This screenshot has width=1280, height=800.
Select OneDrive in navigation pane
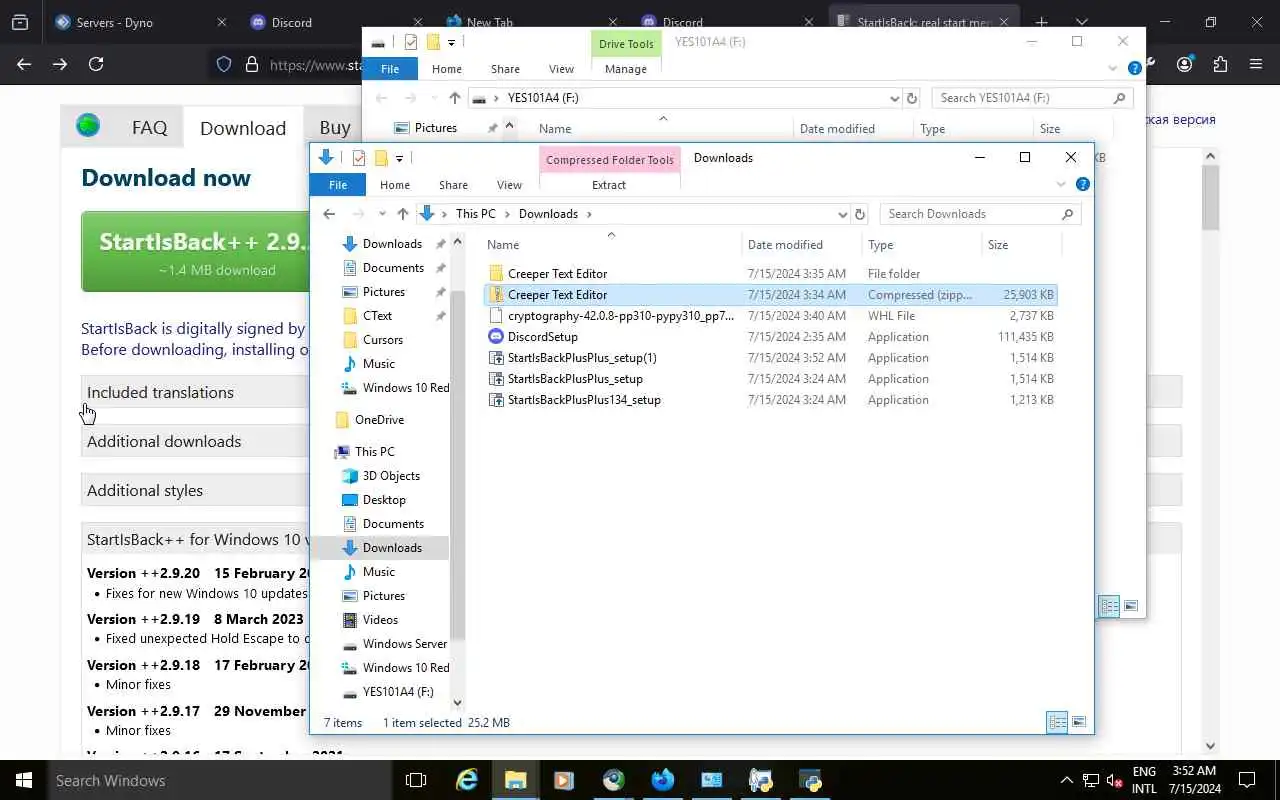tap(379, 420)
